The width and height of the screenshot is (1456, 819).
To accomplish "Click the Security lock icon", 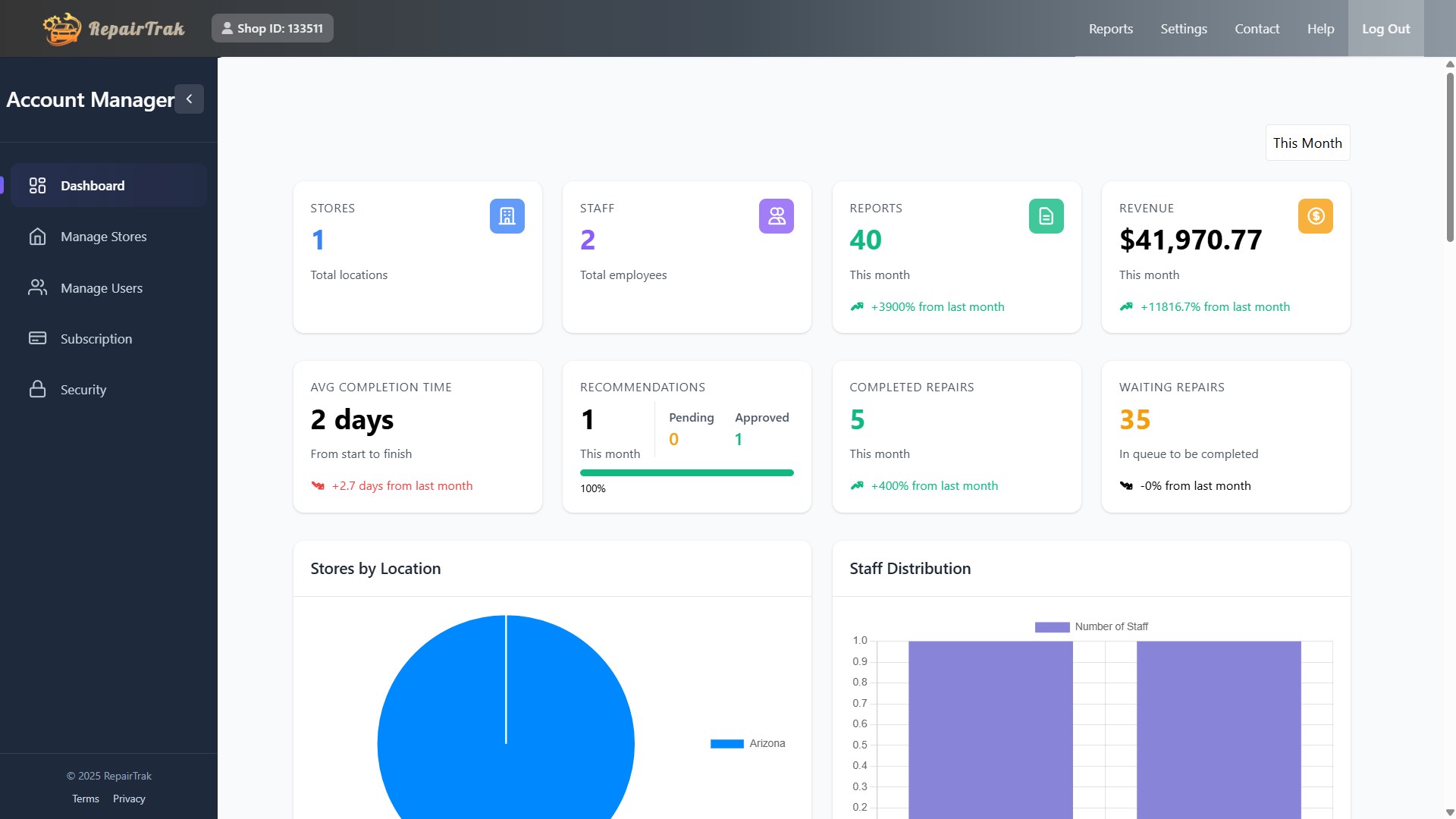I will coord(37,390).
